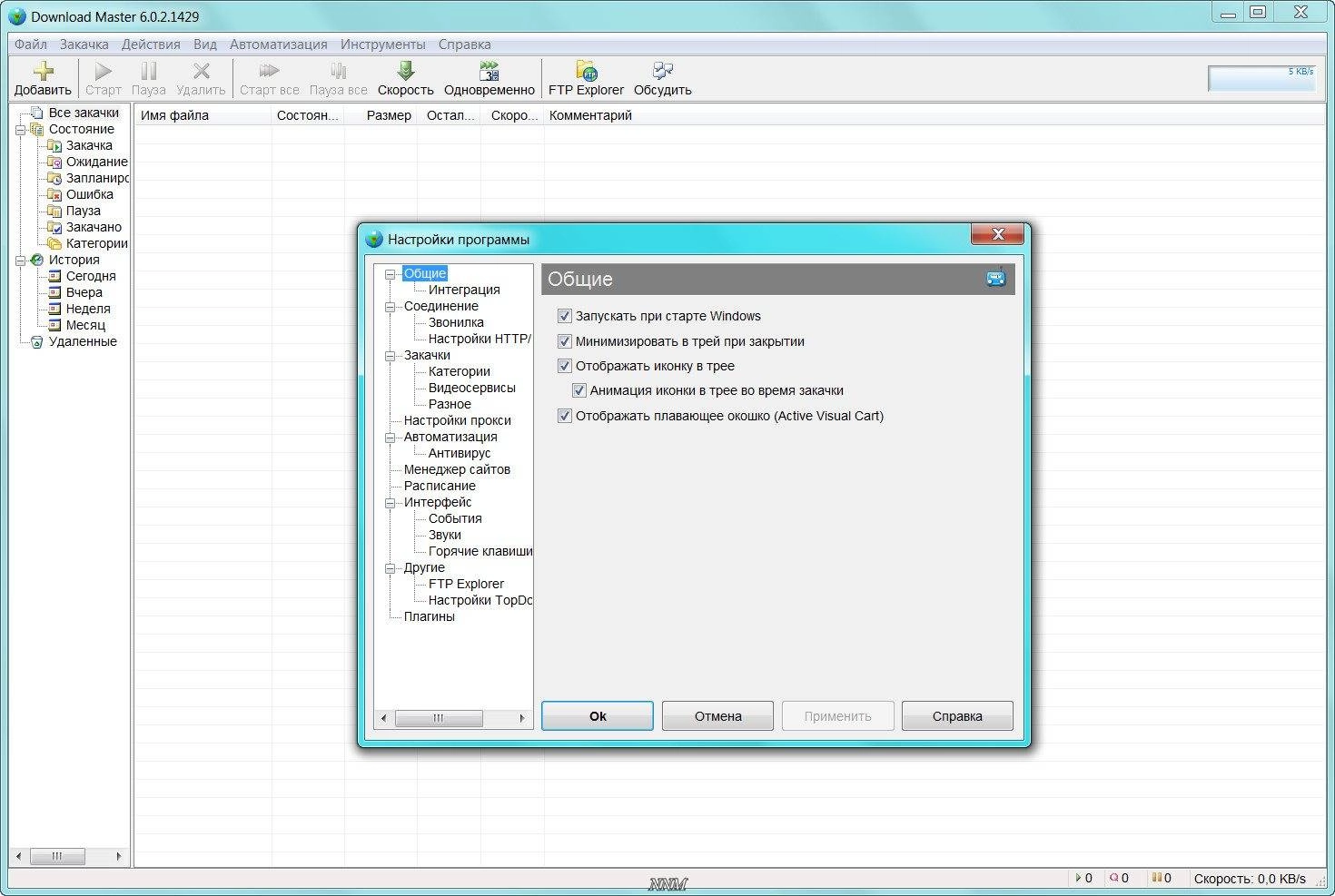Select Менеджер сайтов in the settings tree
This screenshot has height=896, width=1335.
(457, 469)
